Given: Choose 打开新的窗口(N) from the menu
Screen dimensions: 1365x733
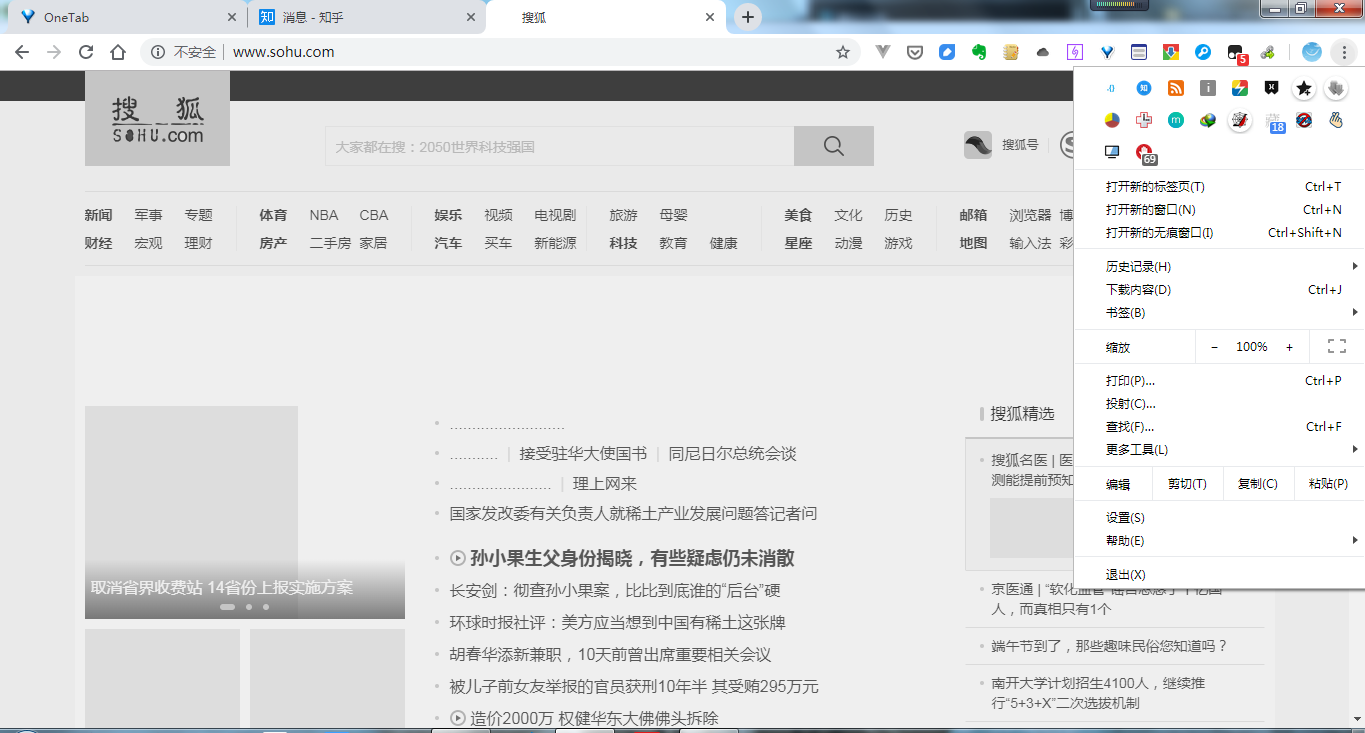Looking at the screenshot, I should pyautogui.click(x=1218, y=210).
